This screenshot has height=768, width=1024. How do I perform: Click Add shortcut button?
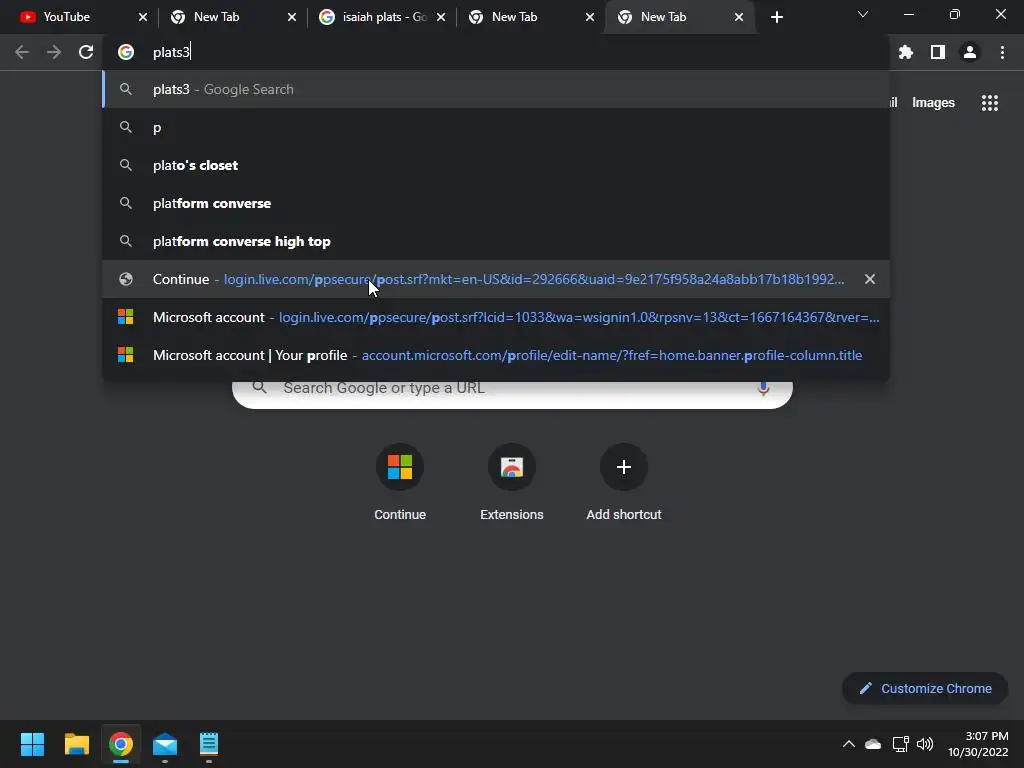click(x=624, y=482)
